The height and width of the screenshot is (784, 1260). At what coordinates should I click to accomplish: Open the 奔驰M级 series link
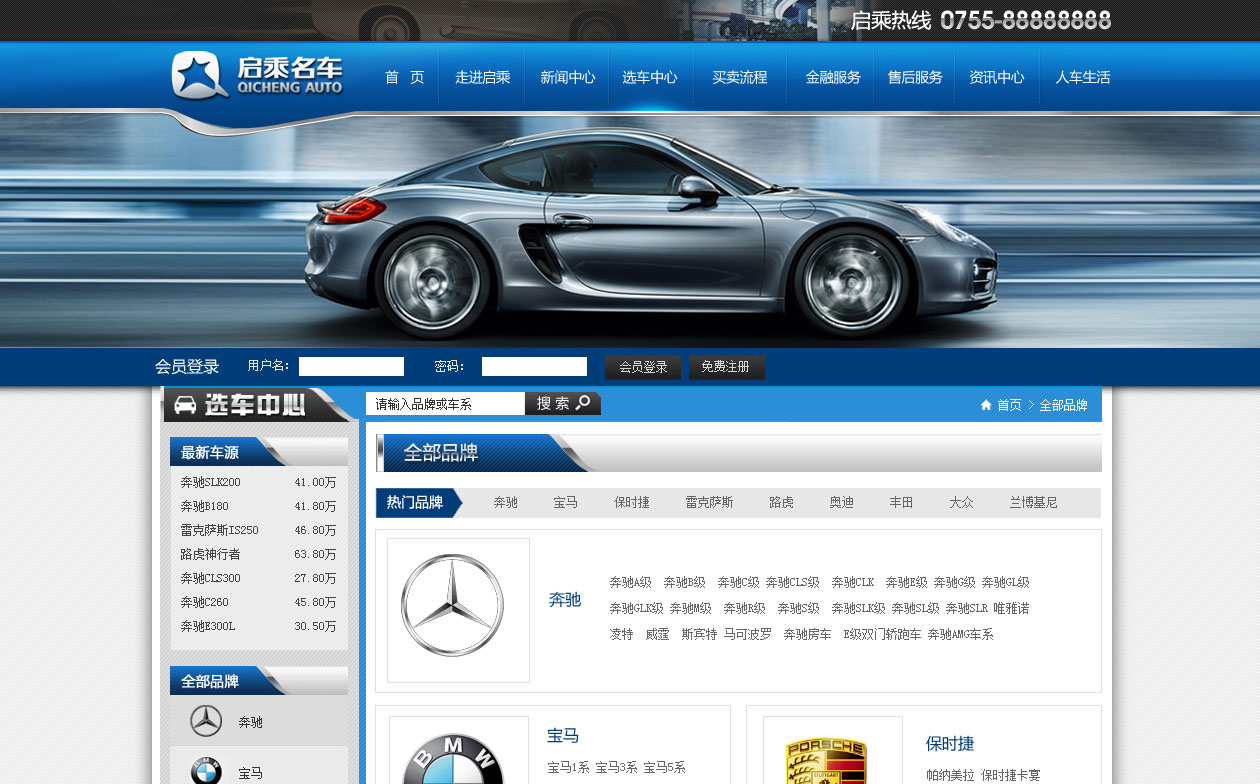(691, 608)
